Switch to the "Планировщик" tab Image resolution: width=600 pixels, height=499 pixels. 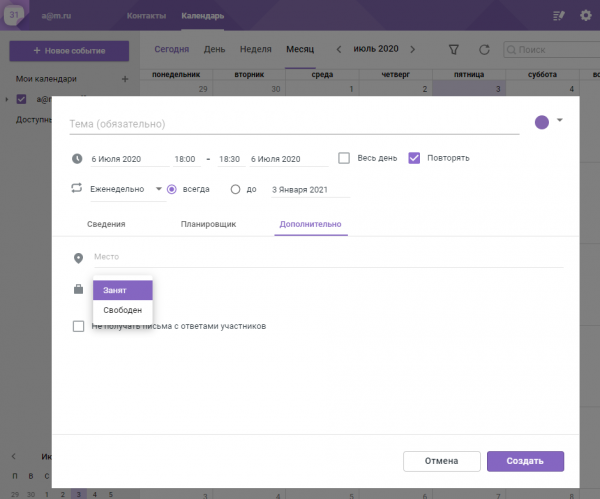click(208, 224)
